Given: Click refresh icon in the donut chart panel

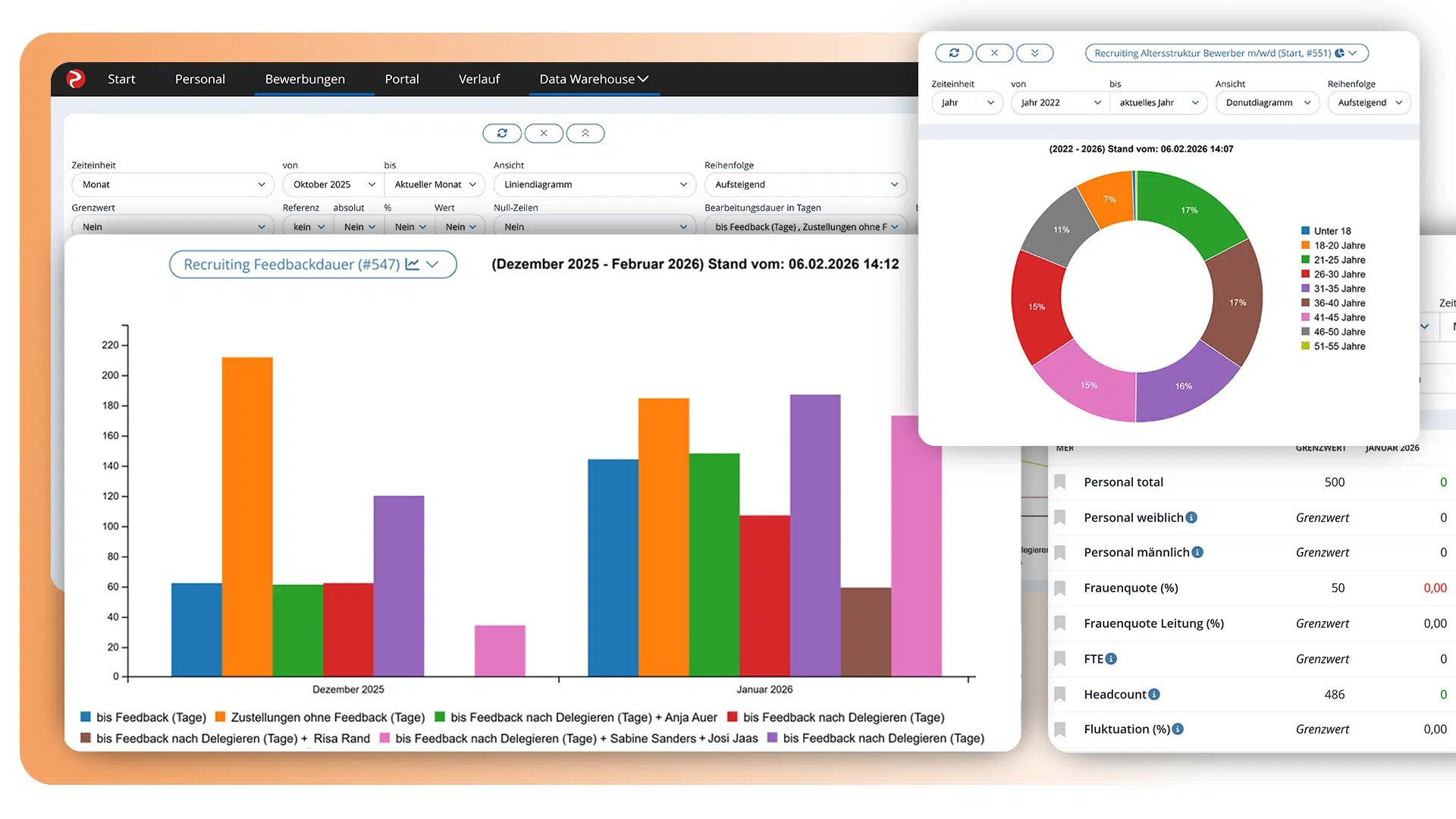Looking at the screenshot, I should 954,53.
